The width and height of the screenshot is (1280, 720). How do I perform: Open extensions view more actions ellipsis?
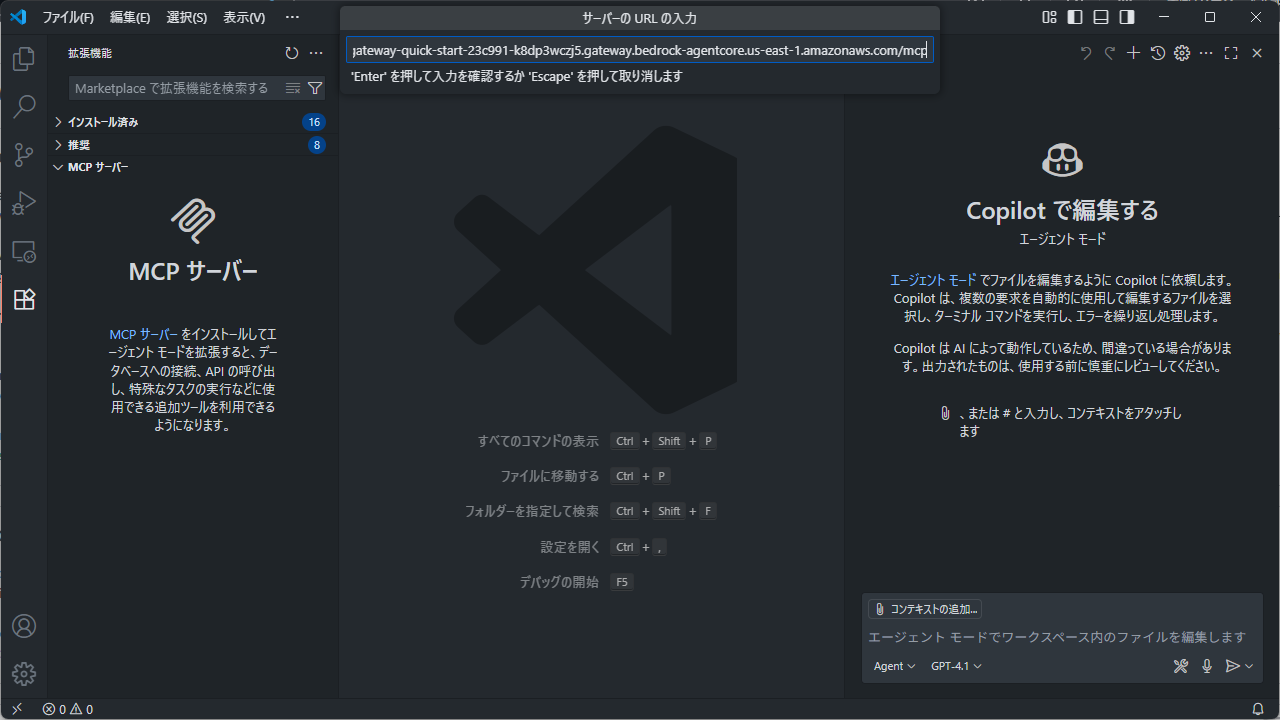click(x=316, y=53)
